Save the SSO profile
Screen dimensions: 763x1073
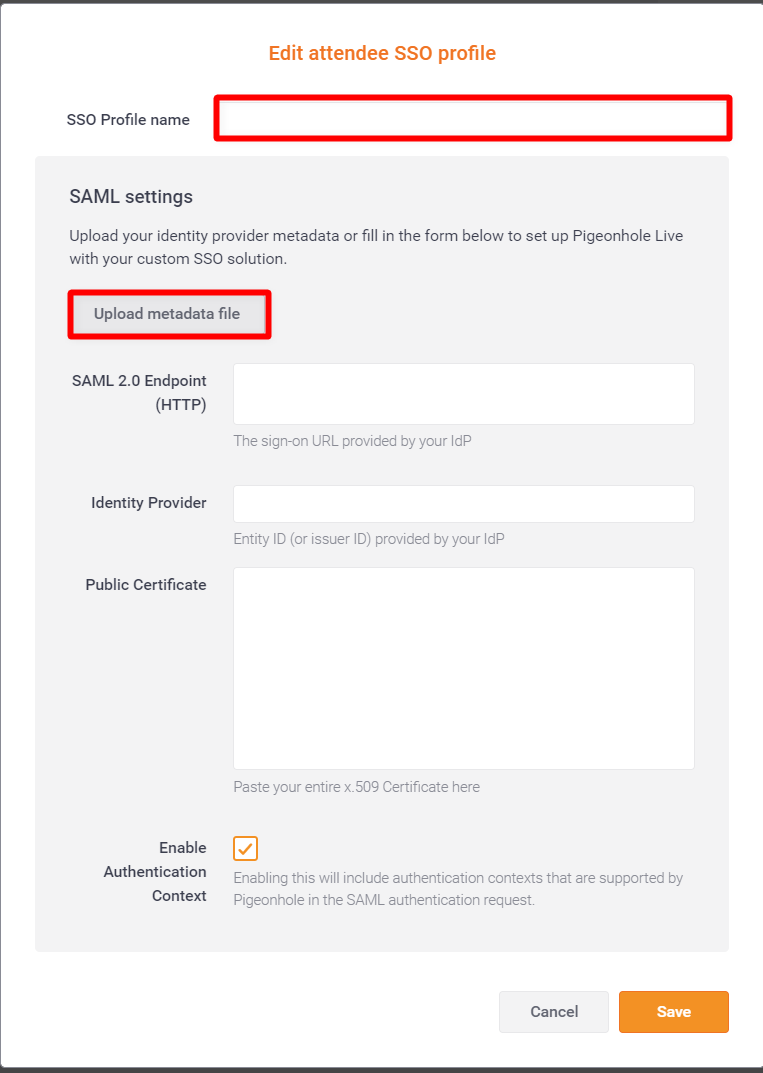click(673, 1011)
